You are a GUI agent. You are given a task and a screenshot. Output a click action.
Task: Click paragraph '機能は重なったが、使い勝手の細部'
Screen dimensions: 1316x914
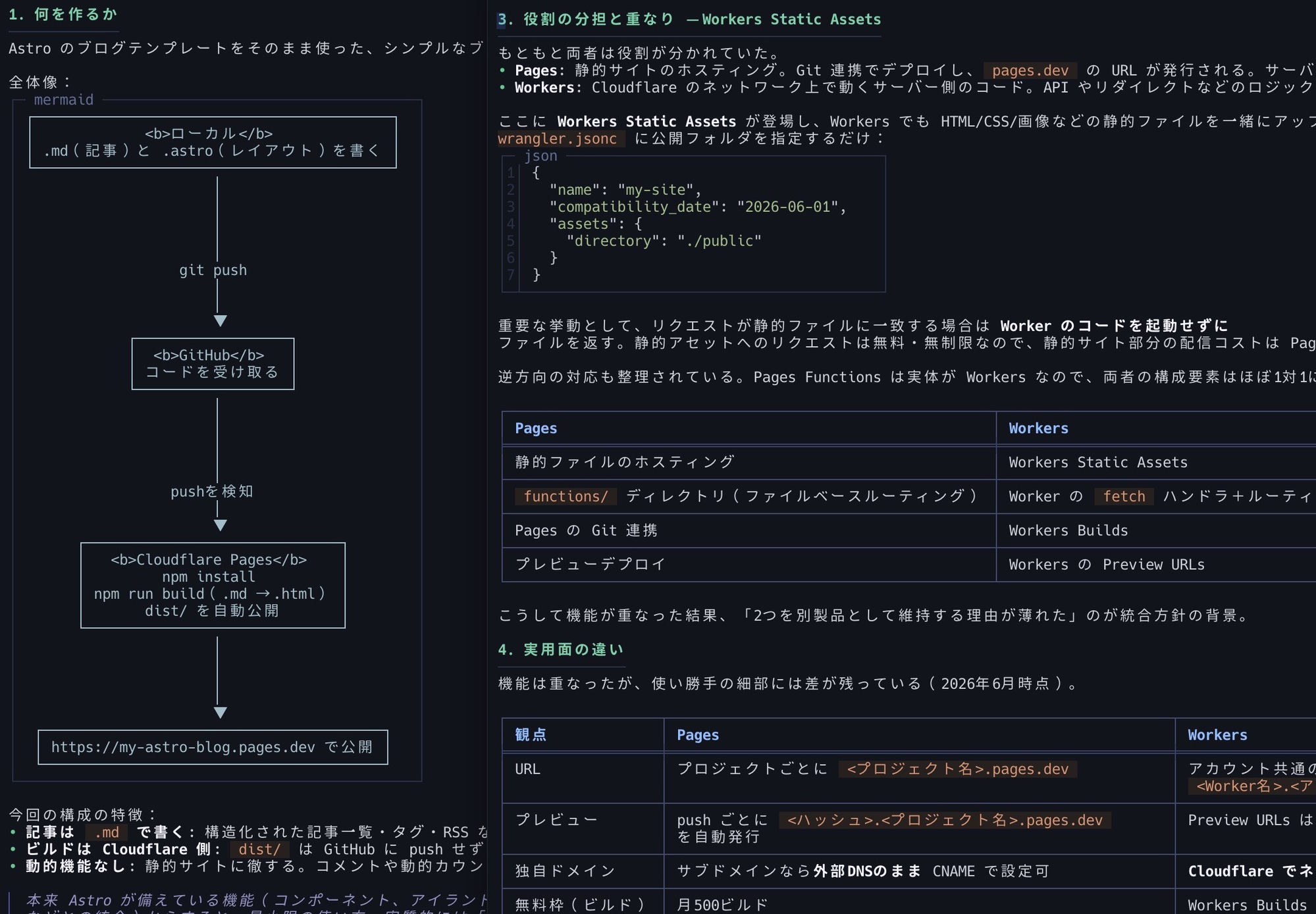click(x=789, y=684)
